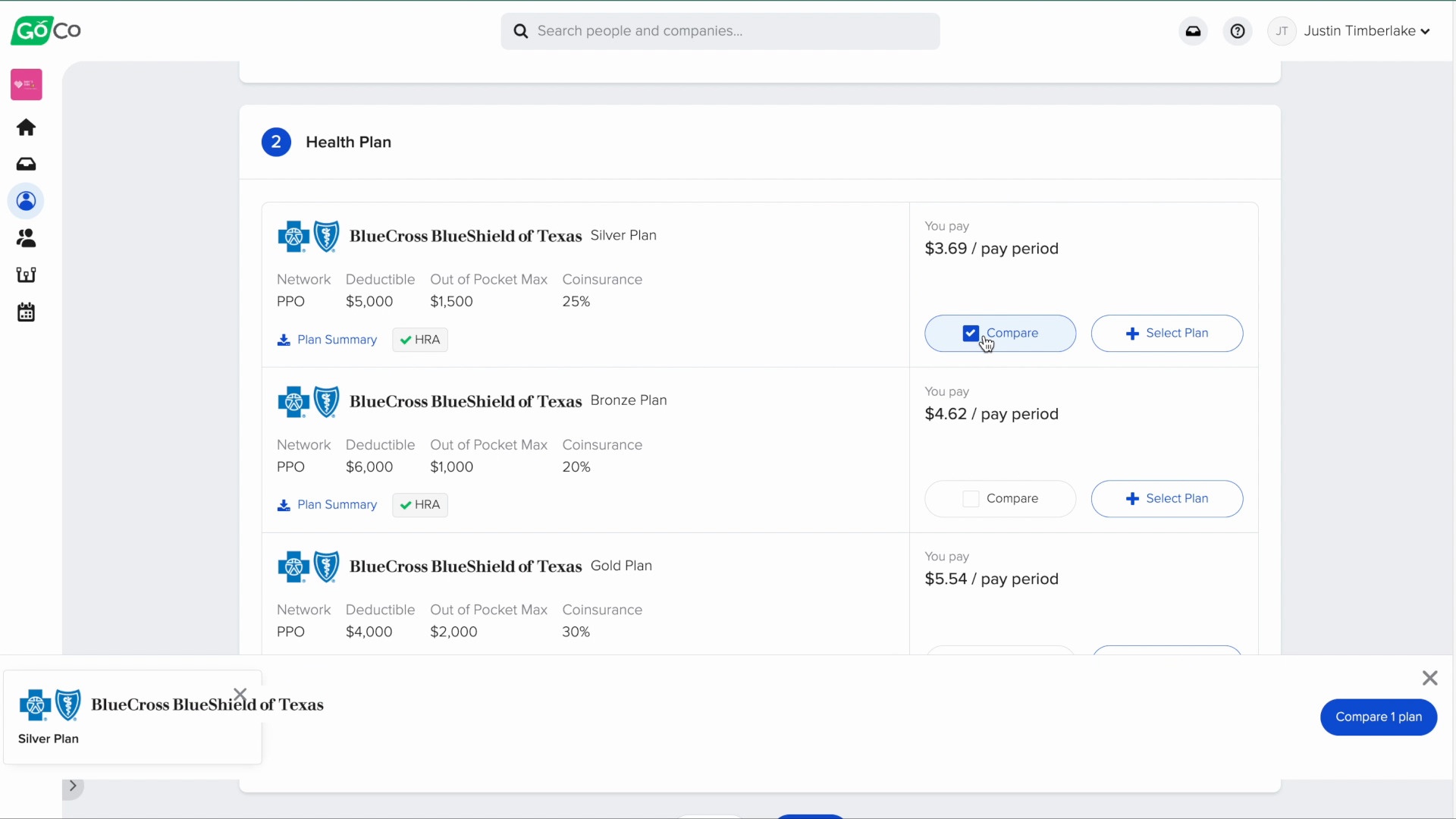The image size is (1456, 819).
Task: Open the org chart sidebar icon
Action: point(26,275)
